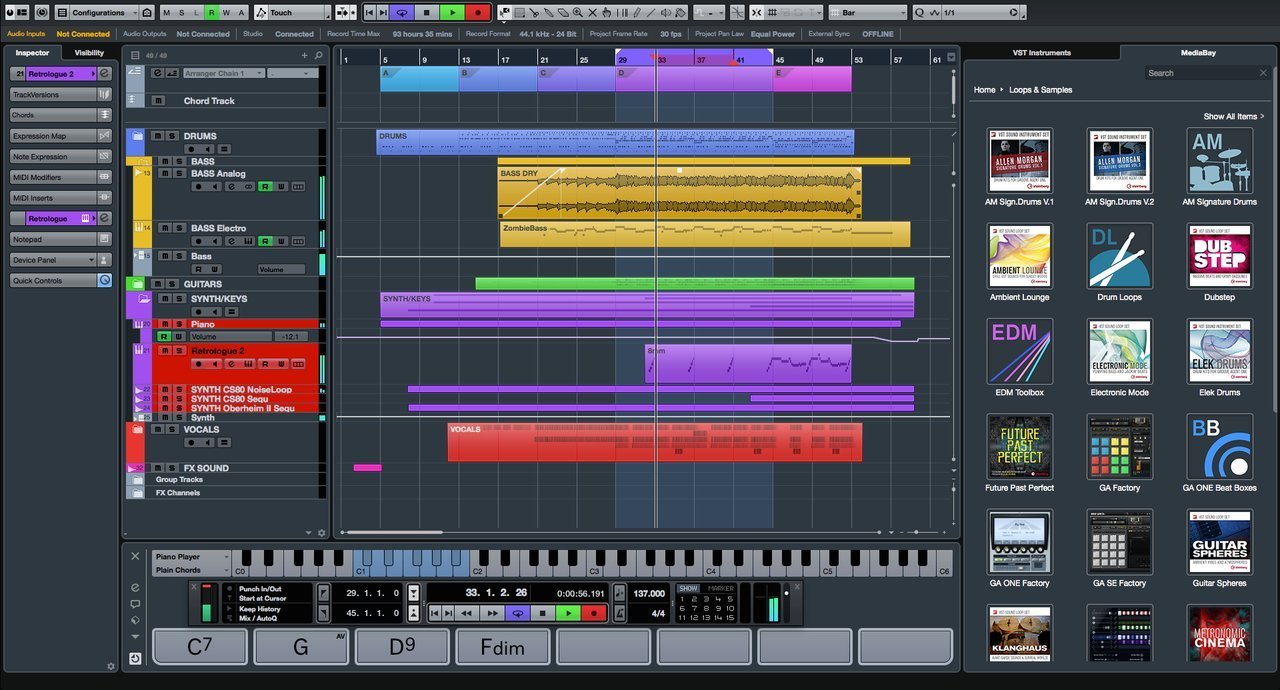
Task: Solo the DRUMS track
Action: (x=172, y=136)
